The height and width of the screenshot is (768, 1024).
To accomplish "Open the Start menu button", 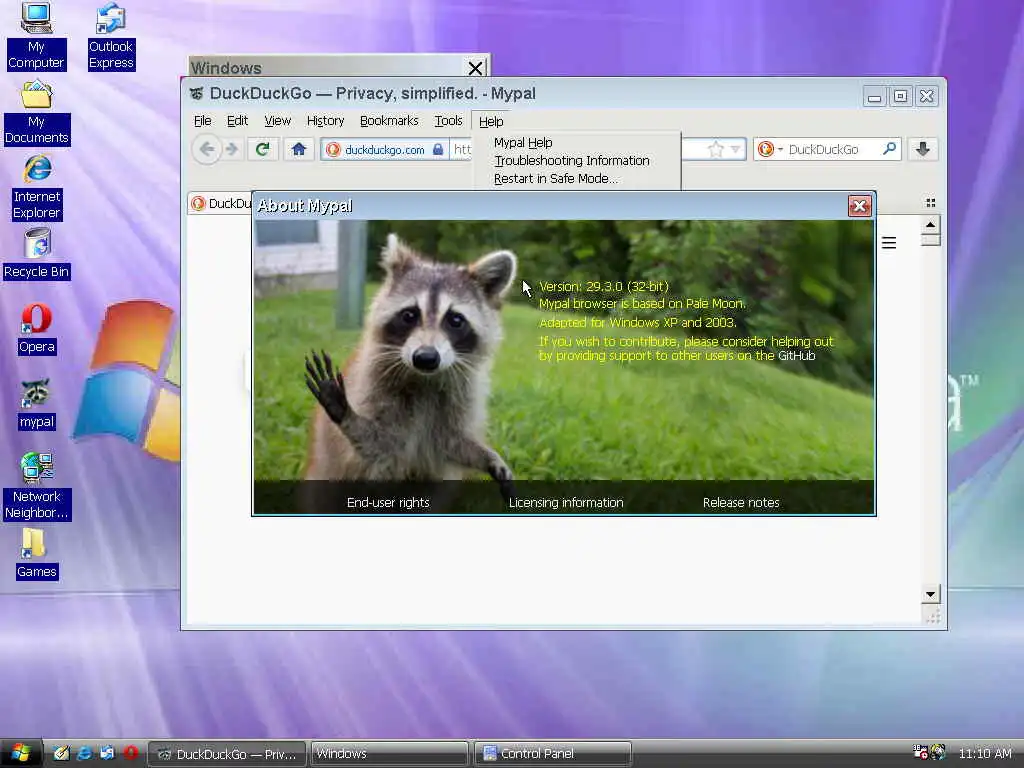I will tap(21, 753).
